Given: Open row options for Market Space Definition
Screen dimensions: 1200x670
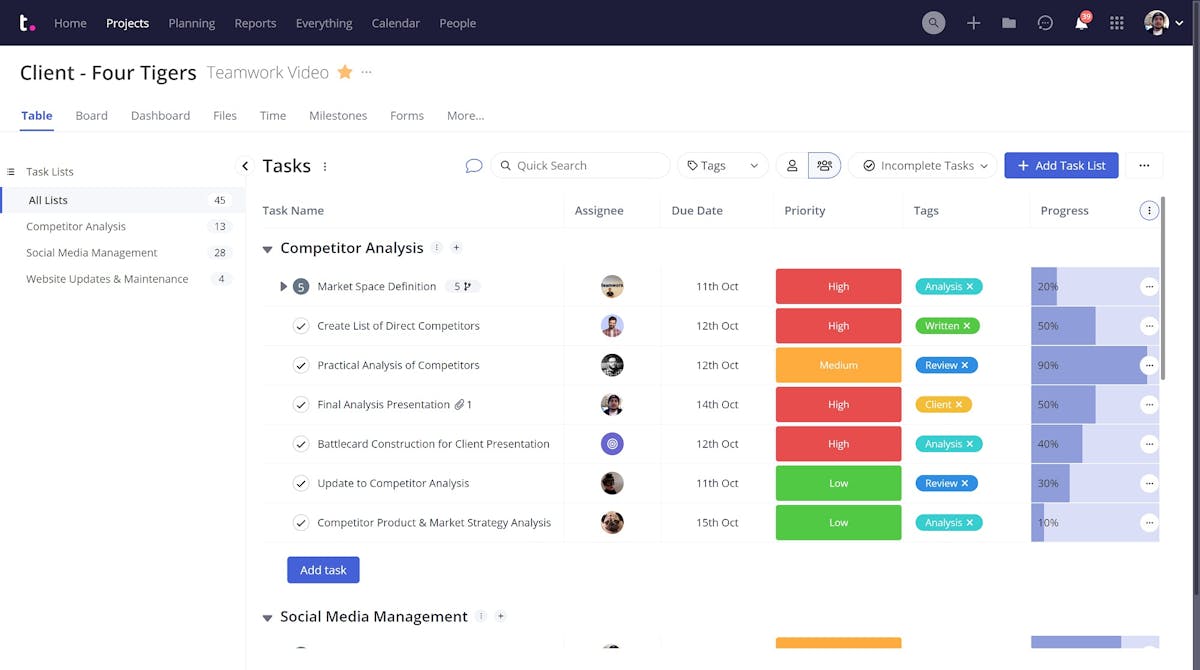Looking at the screenshot, I should point(1149,287).
